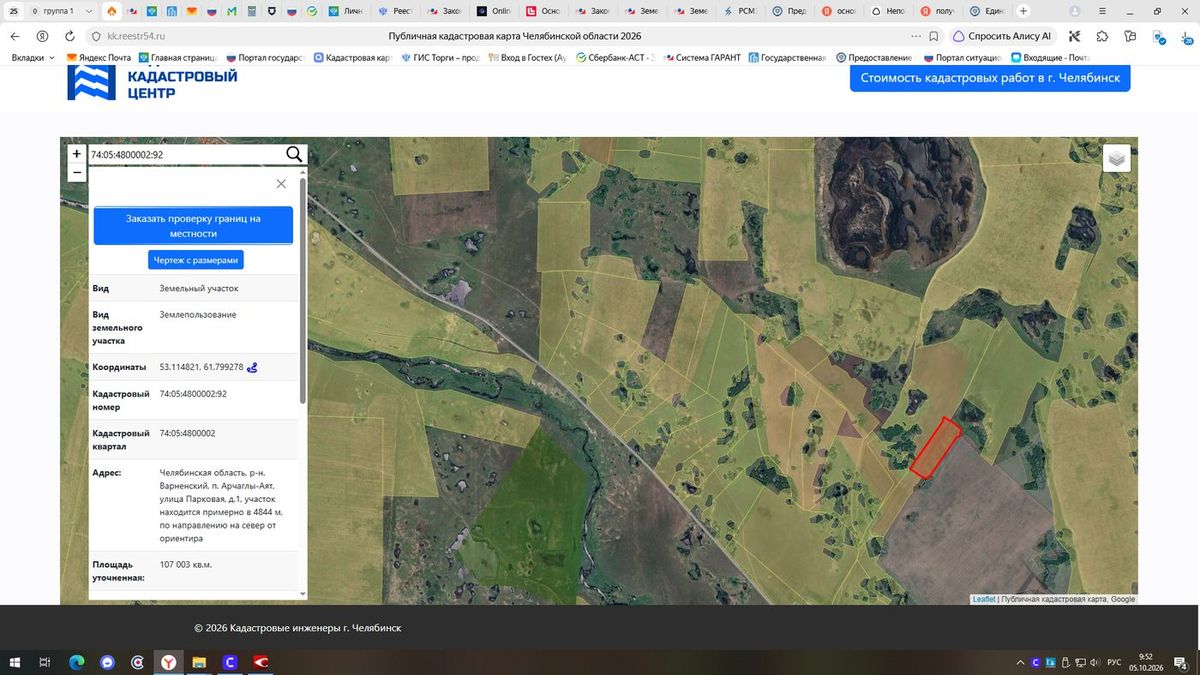
Task: Zoom out the map with the minus button
Action: point(77,172)
